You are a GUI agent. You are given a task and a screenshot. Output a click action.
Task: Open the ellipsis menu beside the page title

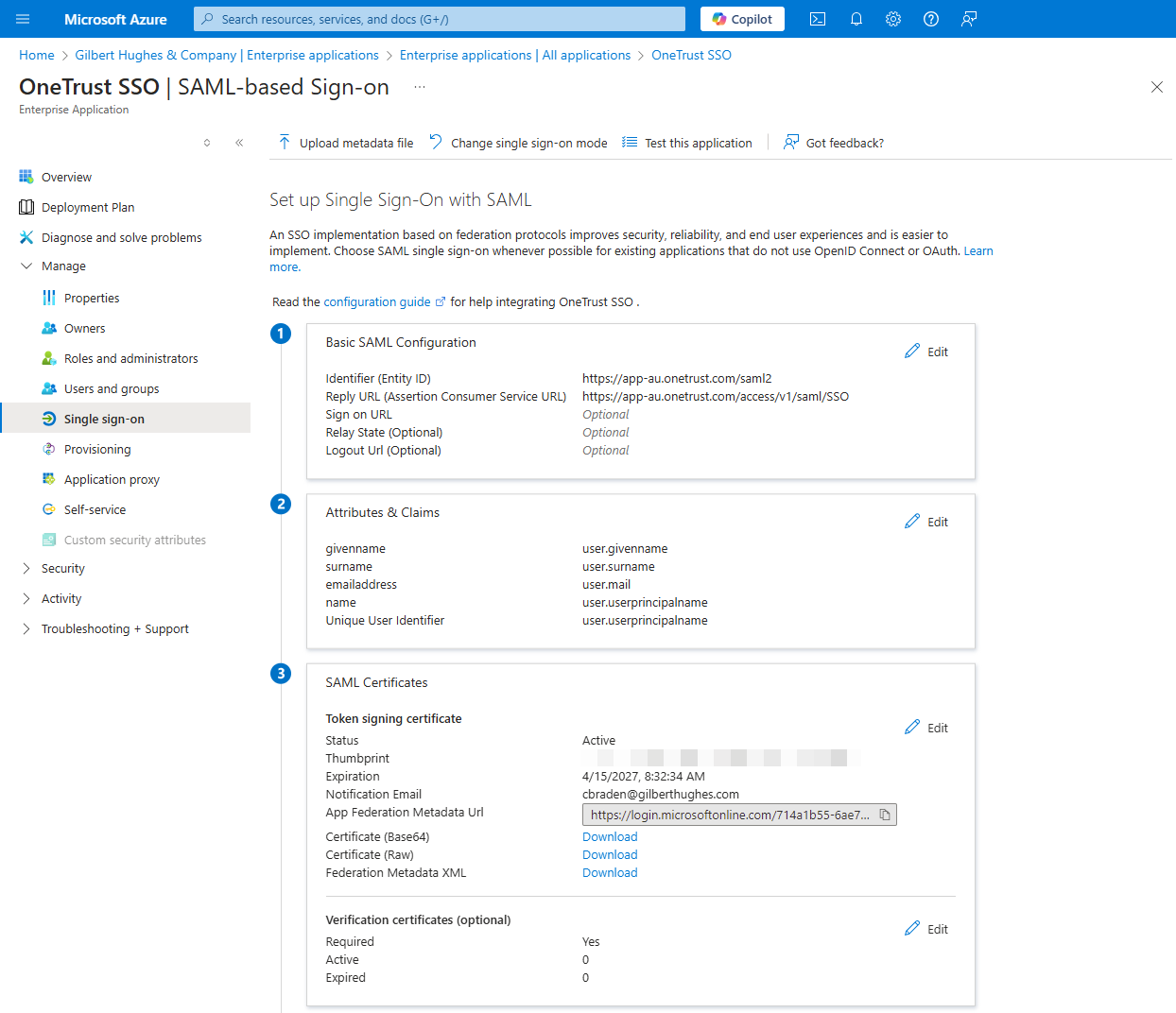pos(419,87)
